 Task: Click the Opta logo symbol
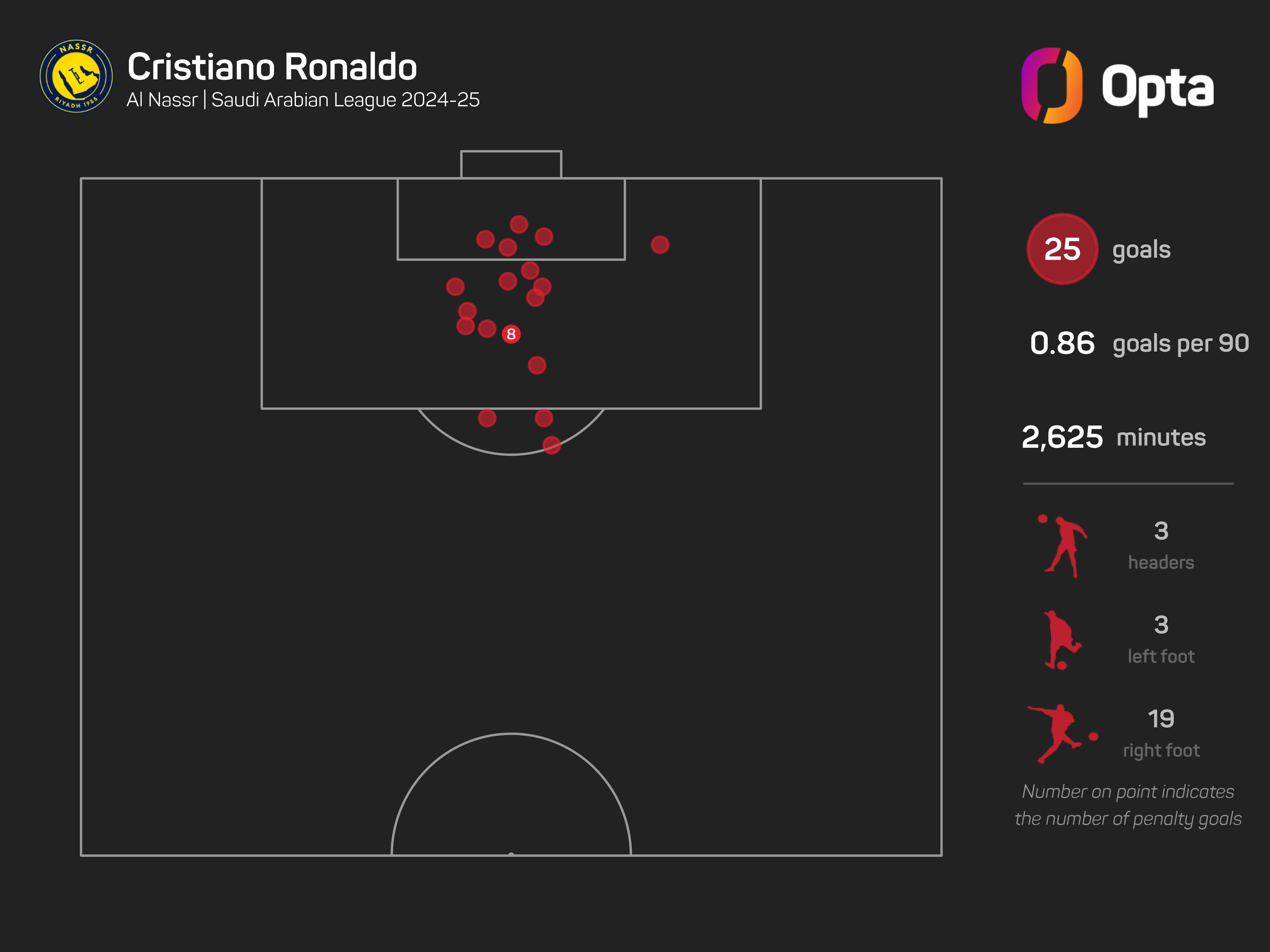pyautogui.click(x=1052, y=85)
